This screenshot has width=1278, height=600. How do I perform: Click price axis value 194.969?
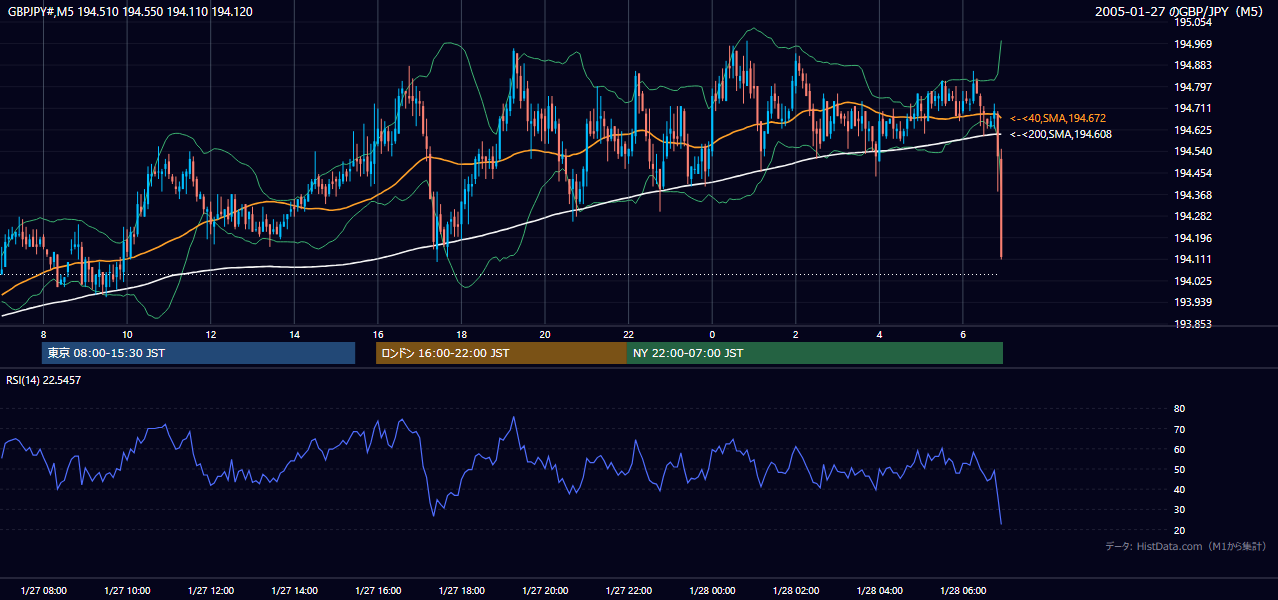click(x=1193, y=44)
